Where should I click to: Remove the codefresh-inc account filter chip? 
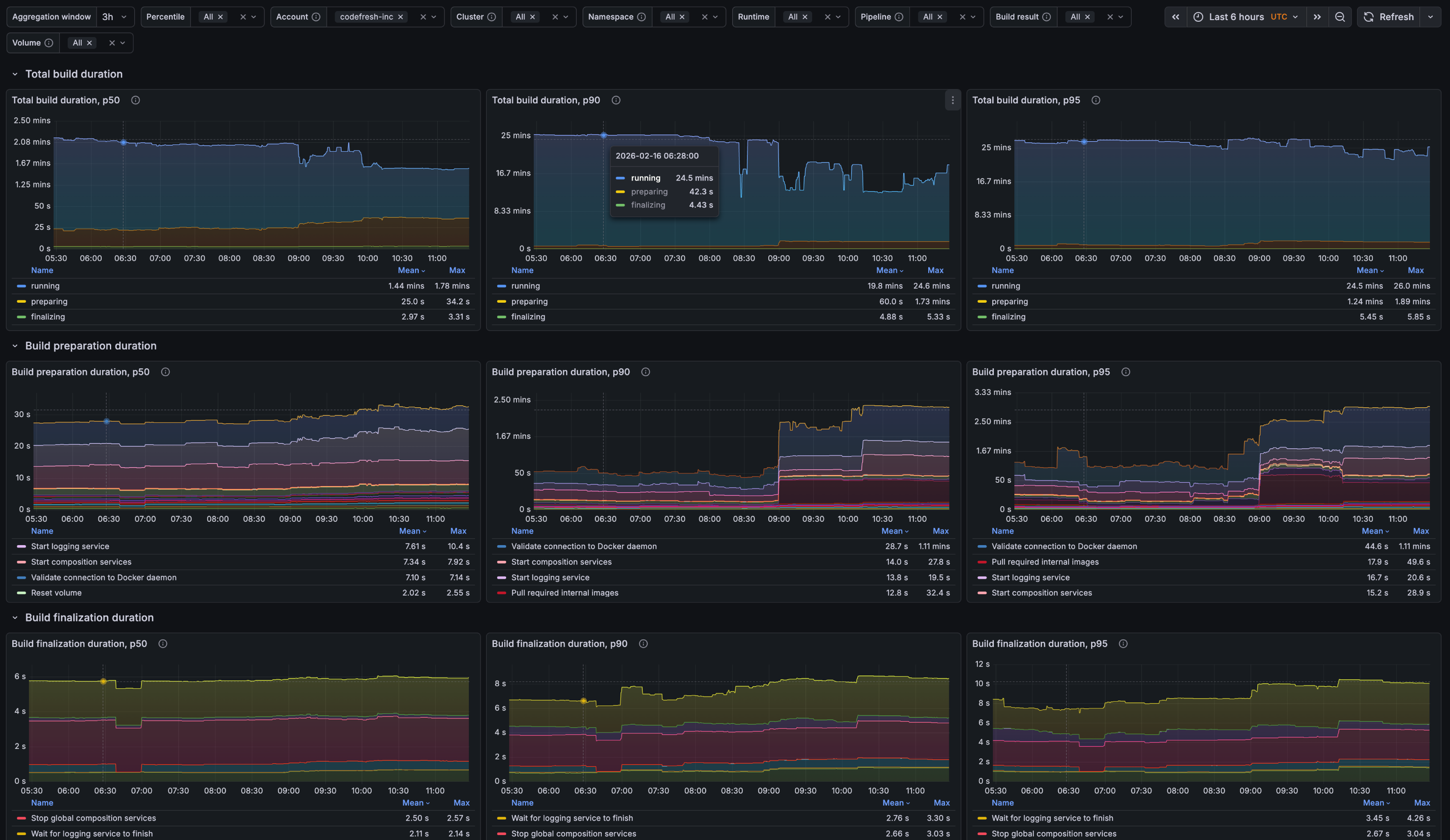click(x=400, y=17)
